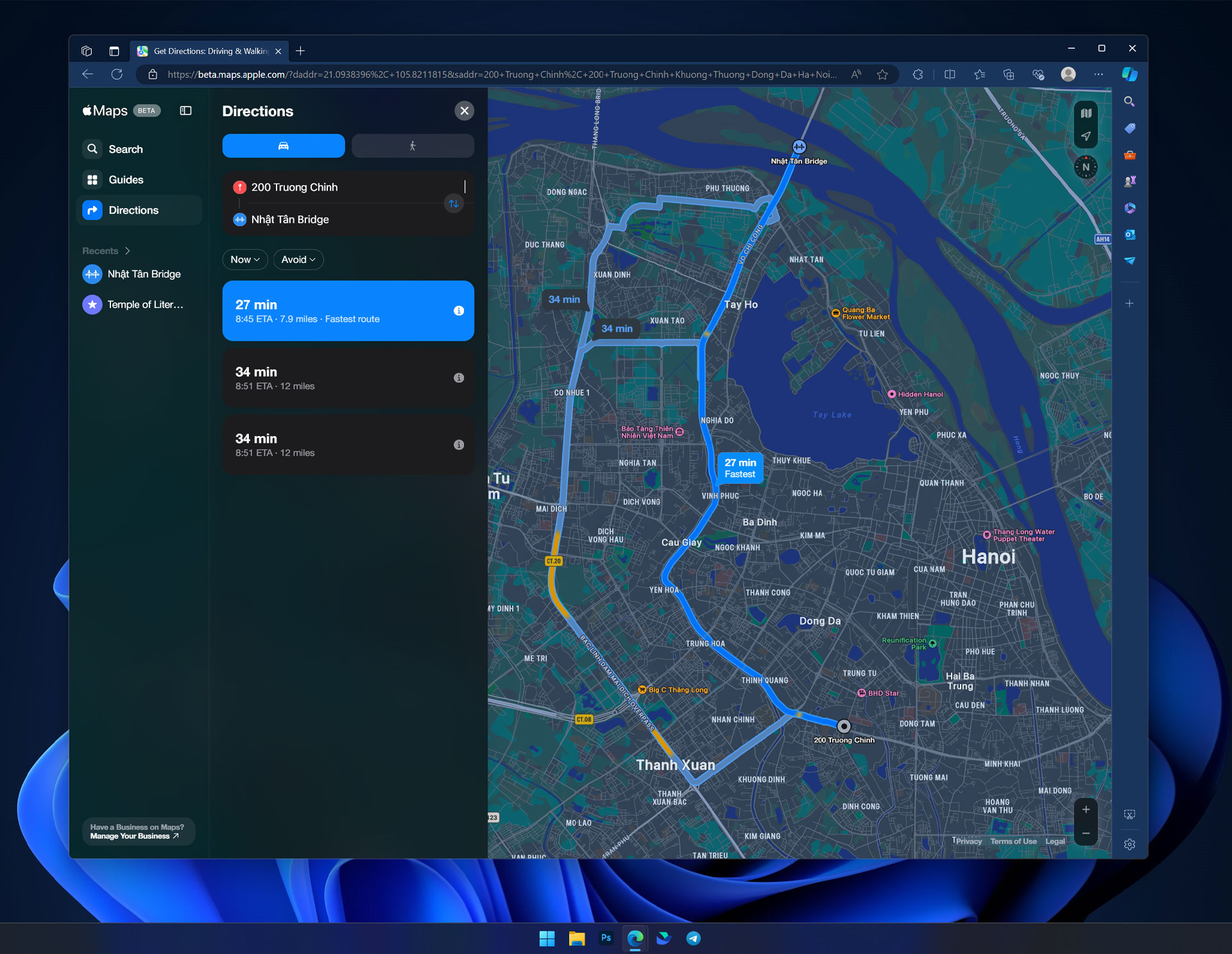Toggle split screen view
Viewport: 1232px width, 954px height.
950,74
